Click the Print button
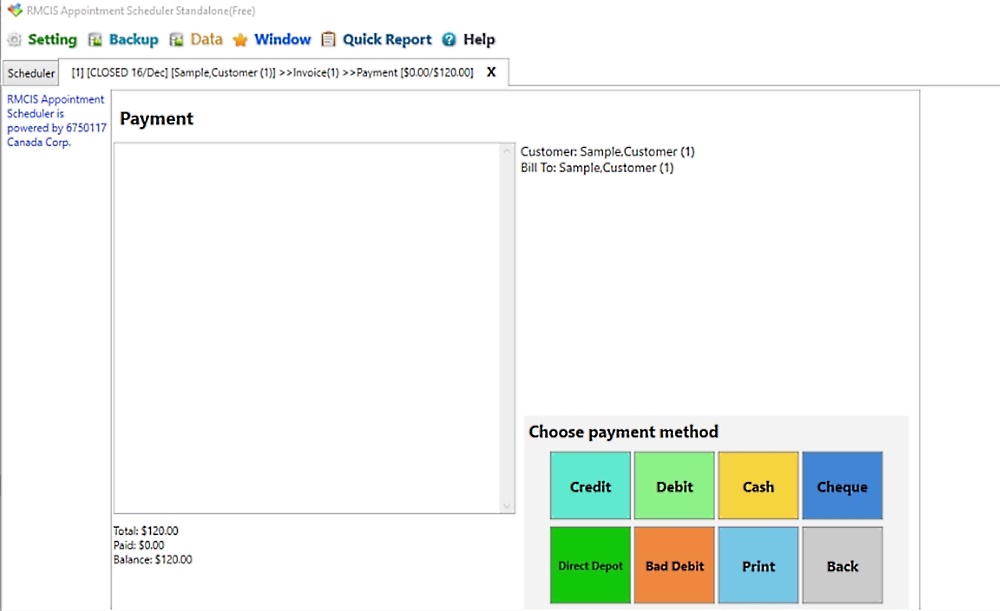The image size is (1000, 611). click(x=758, y=565)
